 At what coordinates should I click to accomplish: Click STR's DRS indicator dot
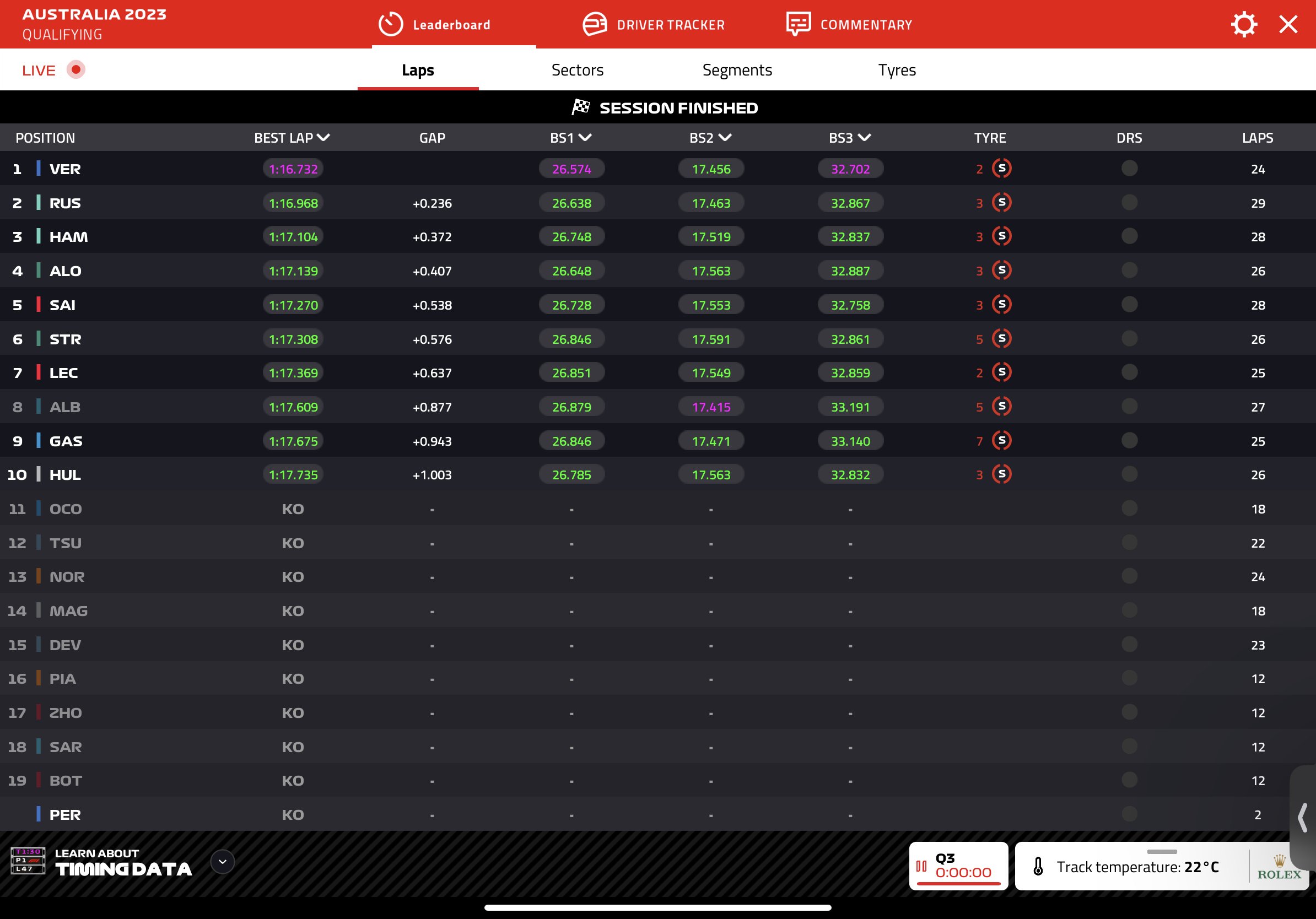coord(1129,339)
